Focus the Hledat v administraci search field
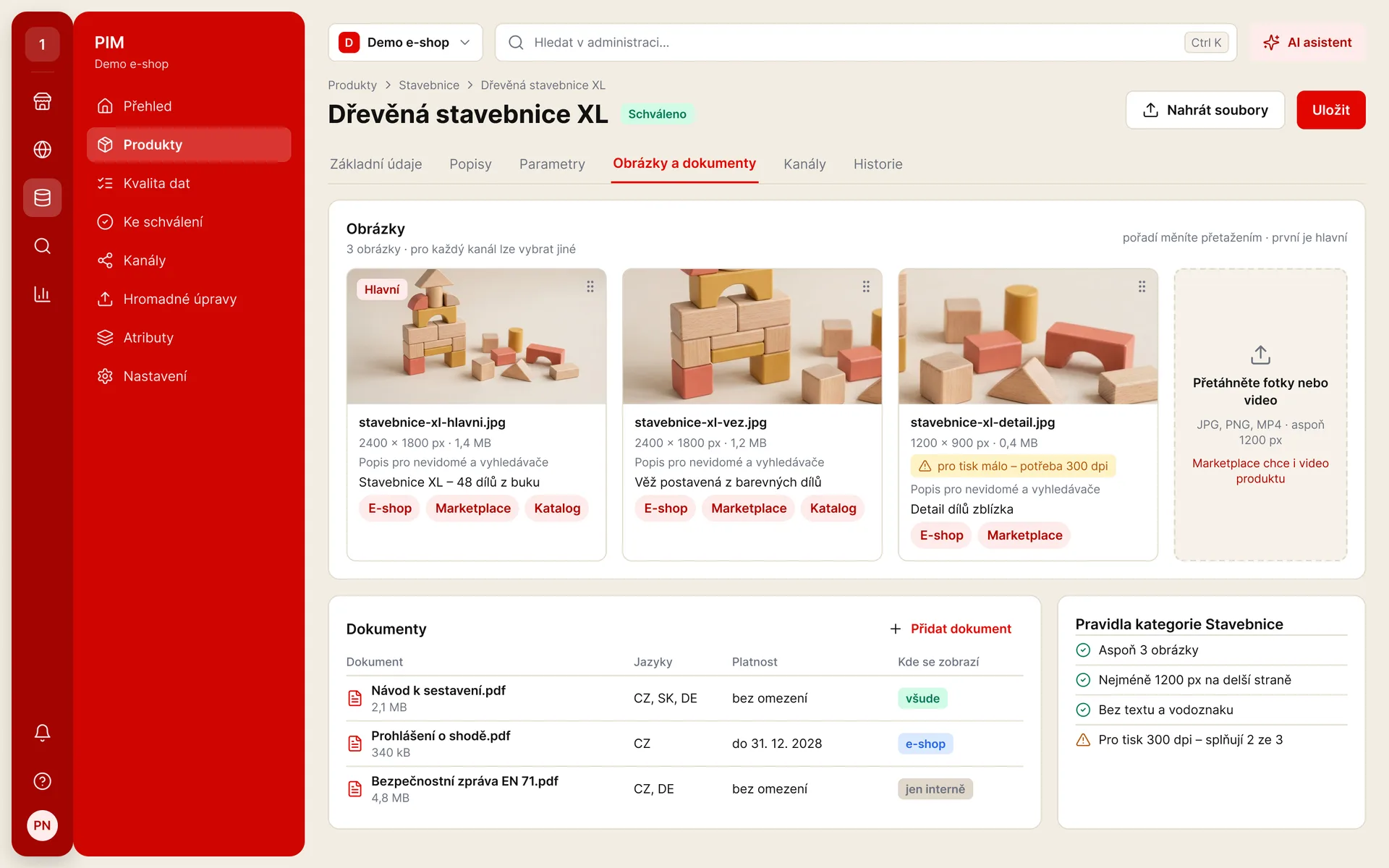This screenshot has width=1389, height=868. pos(866,43)
